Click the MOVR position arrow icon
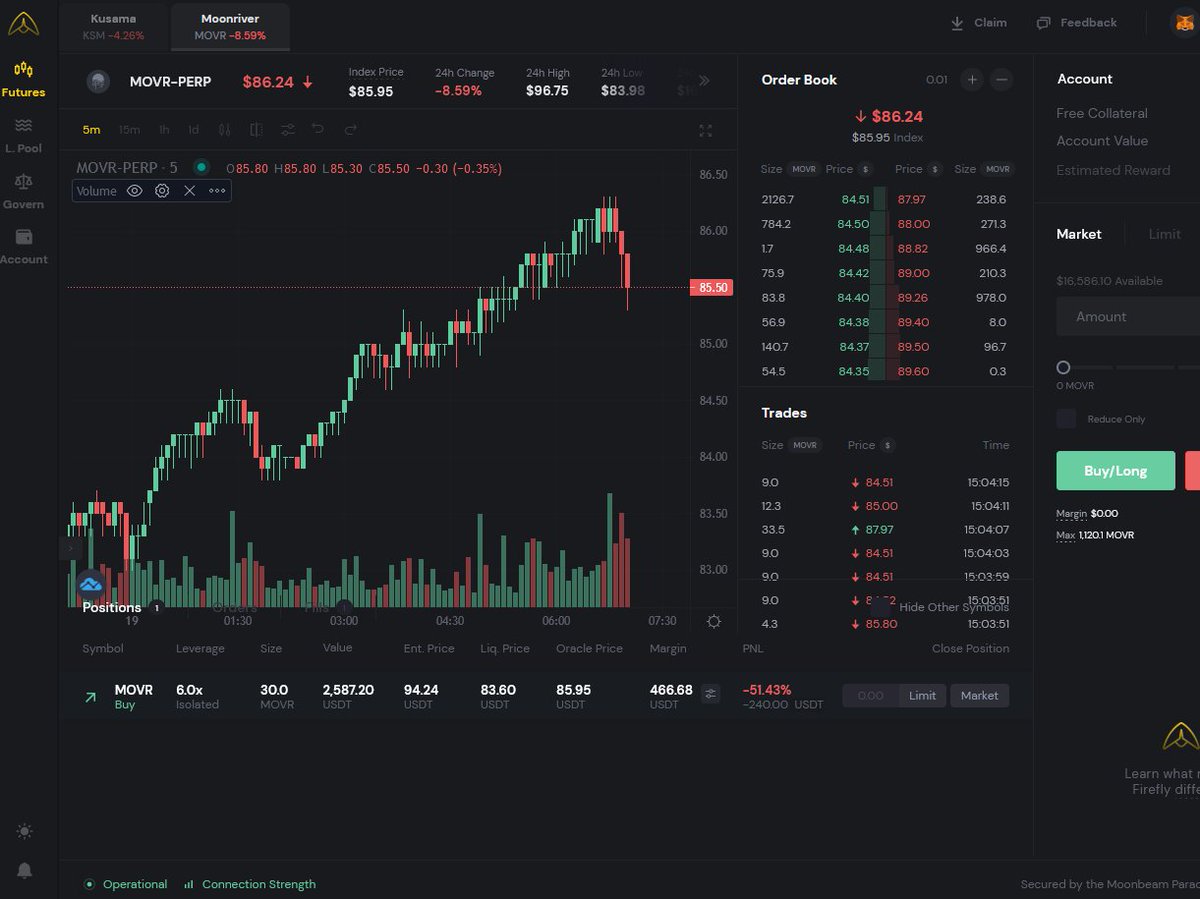The height and width of the screenshot is (899, 1200). [x=91, y=697]
